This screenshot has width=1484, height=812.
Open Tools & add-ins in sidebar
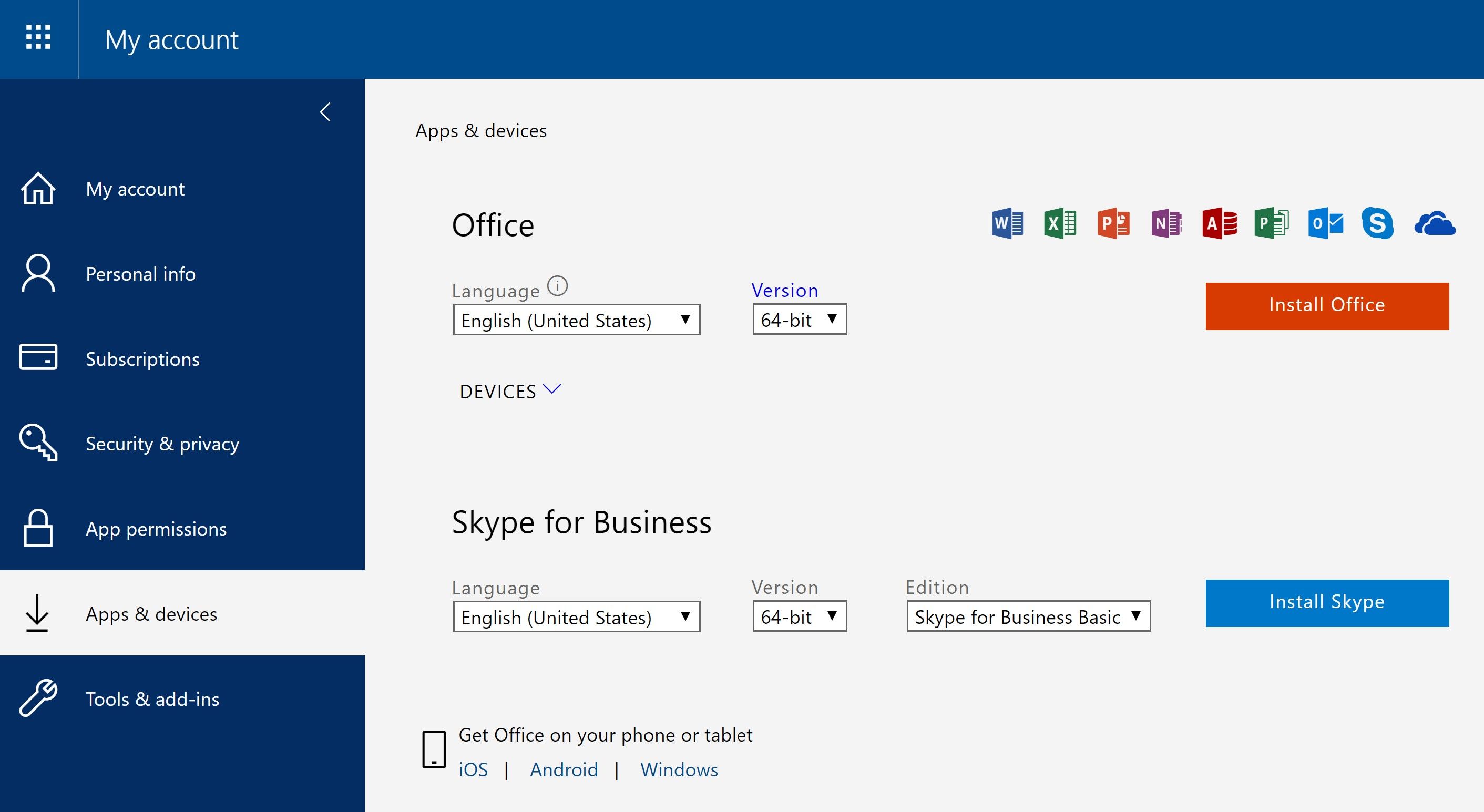(x=182, y=698)
